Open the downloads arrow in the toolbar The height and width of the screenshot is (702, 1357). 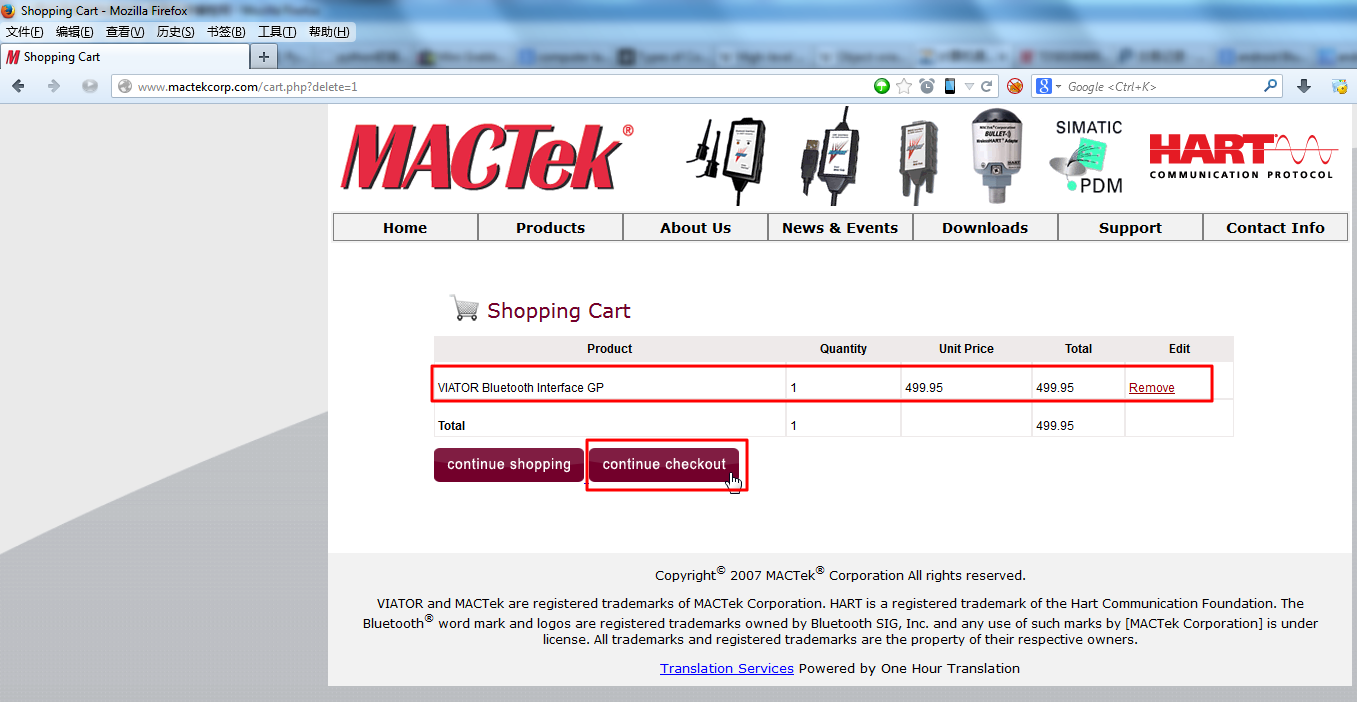point(1304,87)
